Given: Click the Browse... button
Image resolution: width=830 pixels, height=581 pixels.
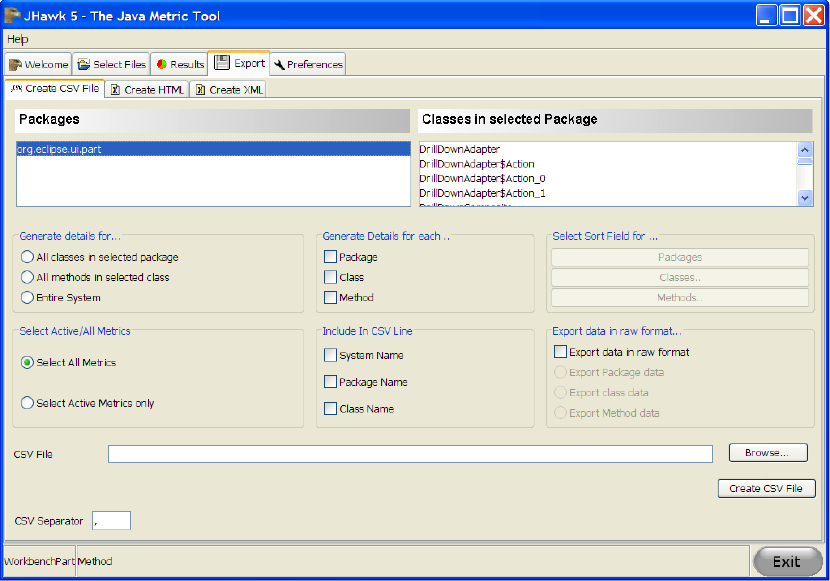Looking at the screenshot, I should [768, 453].
